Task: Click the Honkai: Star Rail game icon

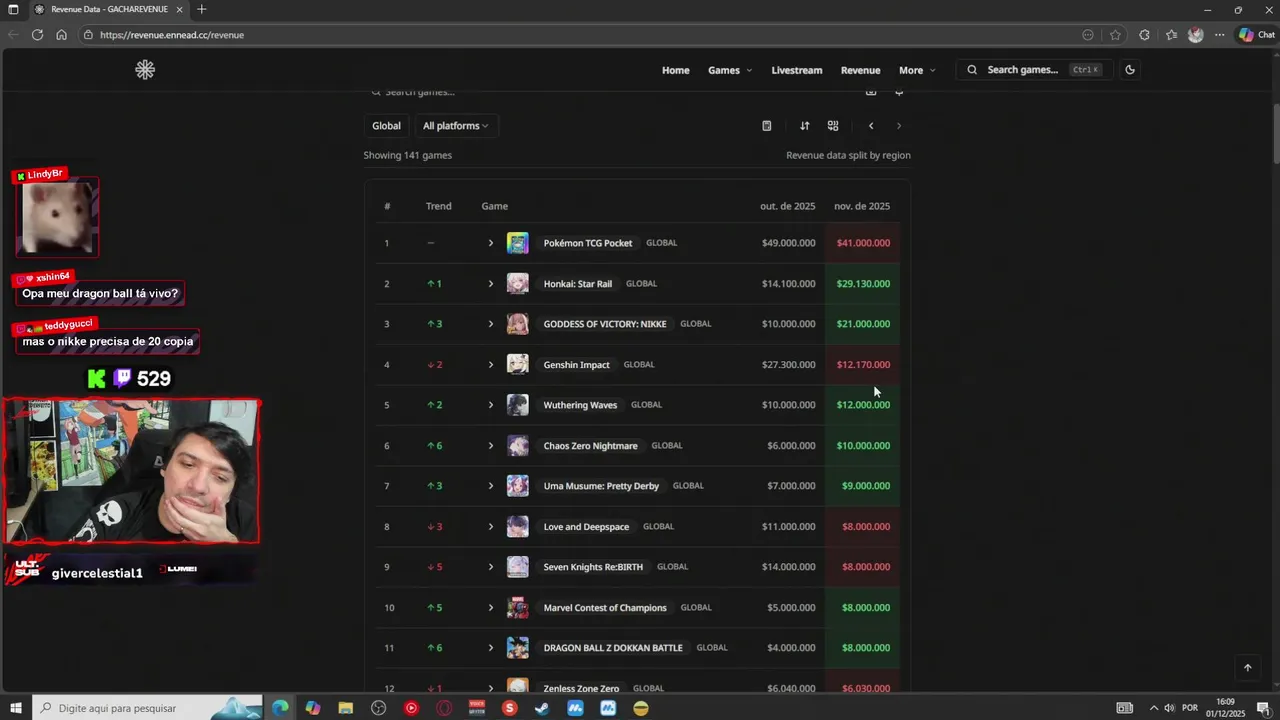Action: [517, 284]
